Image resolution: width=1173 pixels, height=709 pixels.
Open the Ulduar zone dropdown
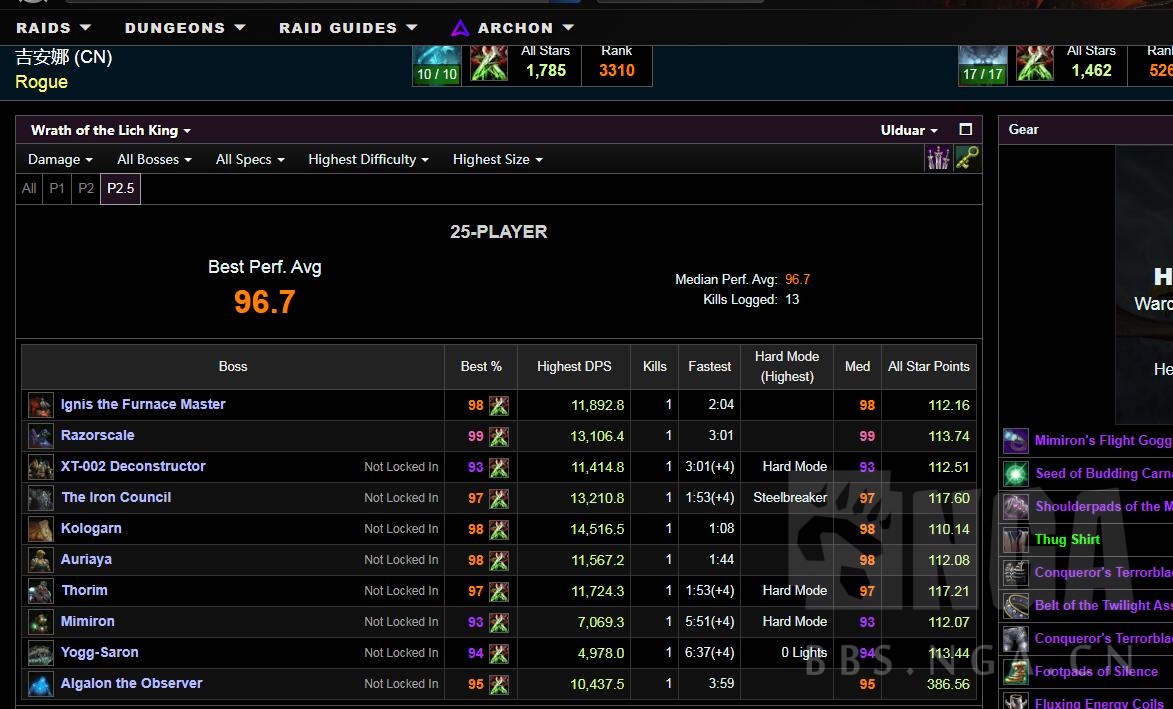(x=909, y=130)
